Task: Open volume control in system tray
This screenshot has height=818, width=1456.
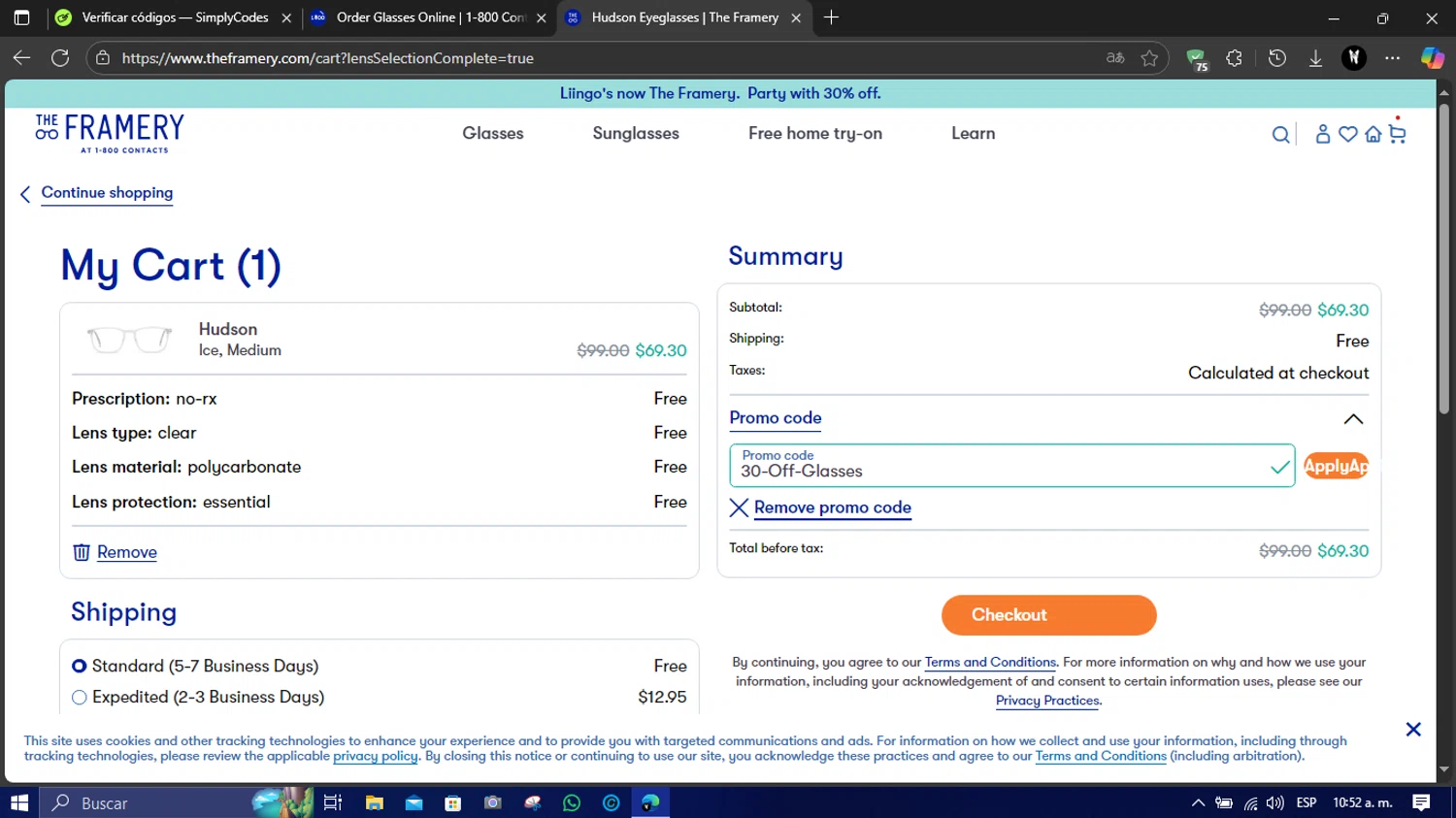Action: click(x=1274, y=802)
